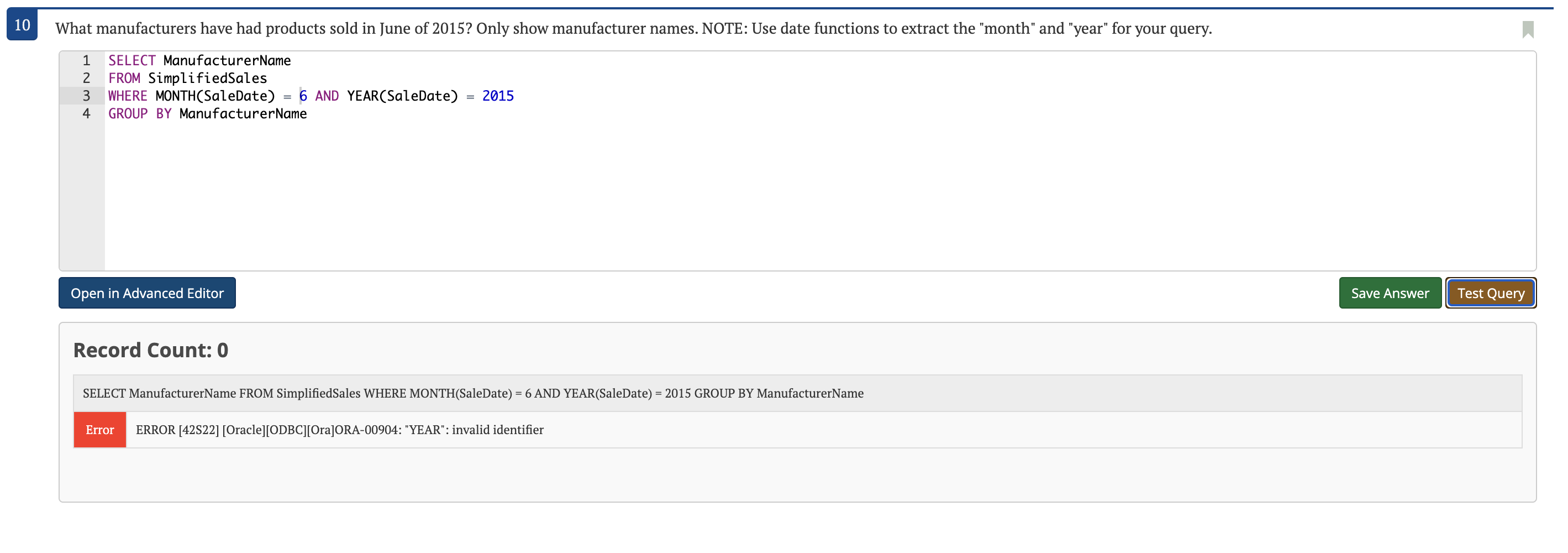Place cursor on SELECT ManufacturerName line
1568x553 pixels.
tap(199, 60)
